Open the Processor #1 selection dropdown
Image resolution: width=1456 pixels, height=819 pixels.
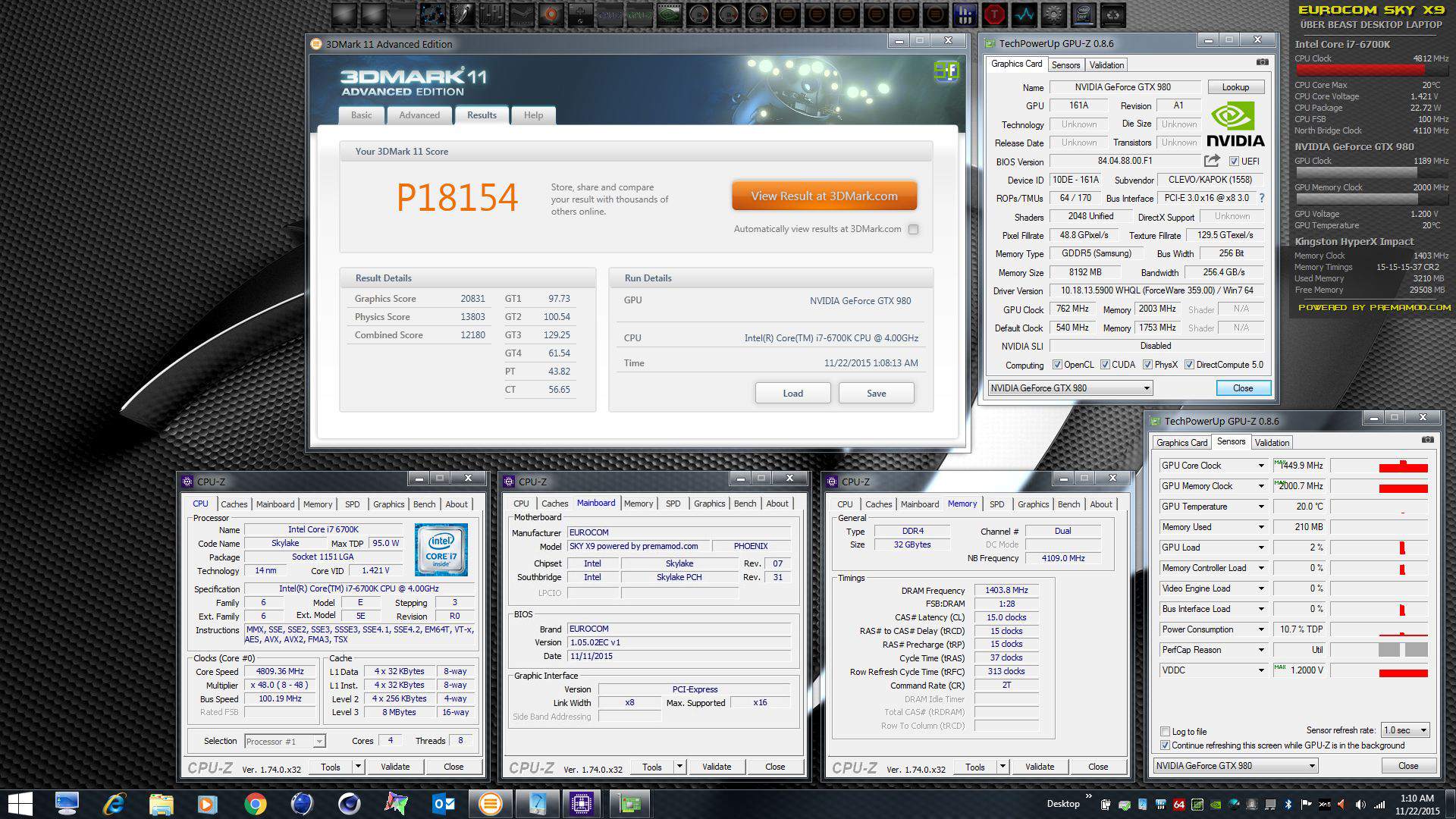(x=285, y=741)
